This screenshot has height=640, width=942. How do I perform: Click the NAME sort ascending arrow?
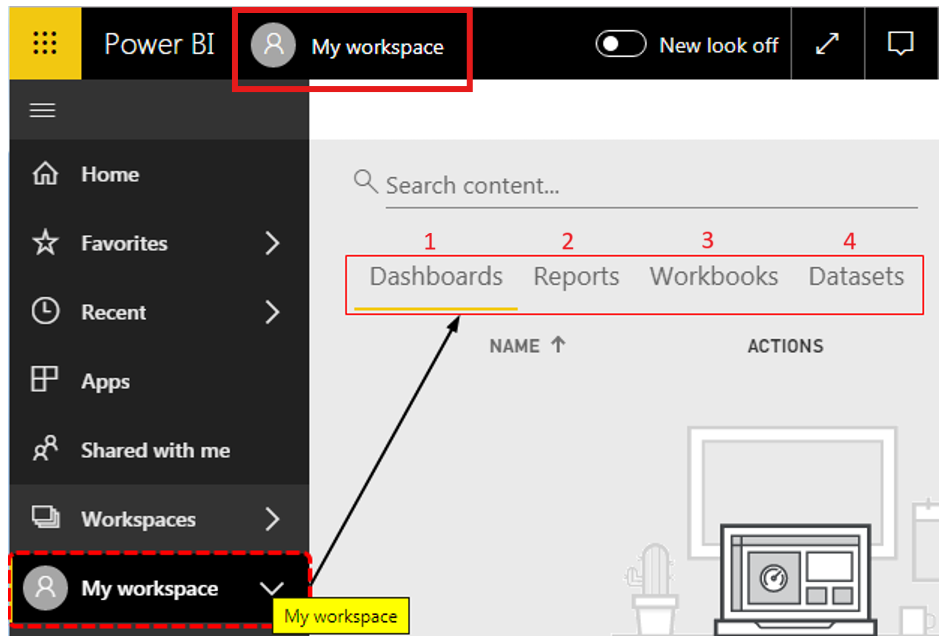pyautogui.click(x=558, y=345)
